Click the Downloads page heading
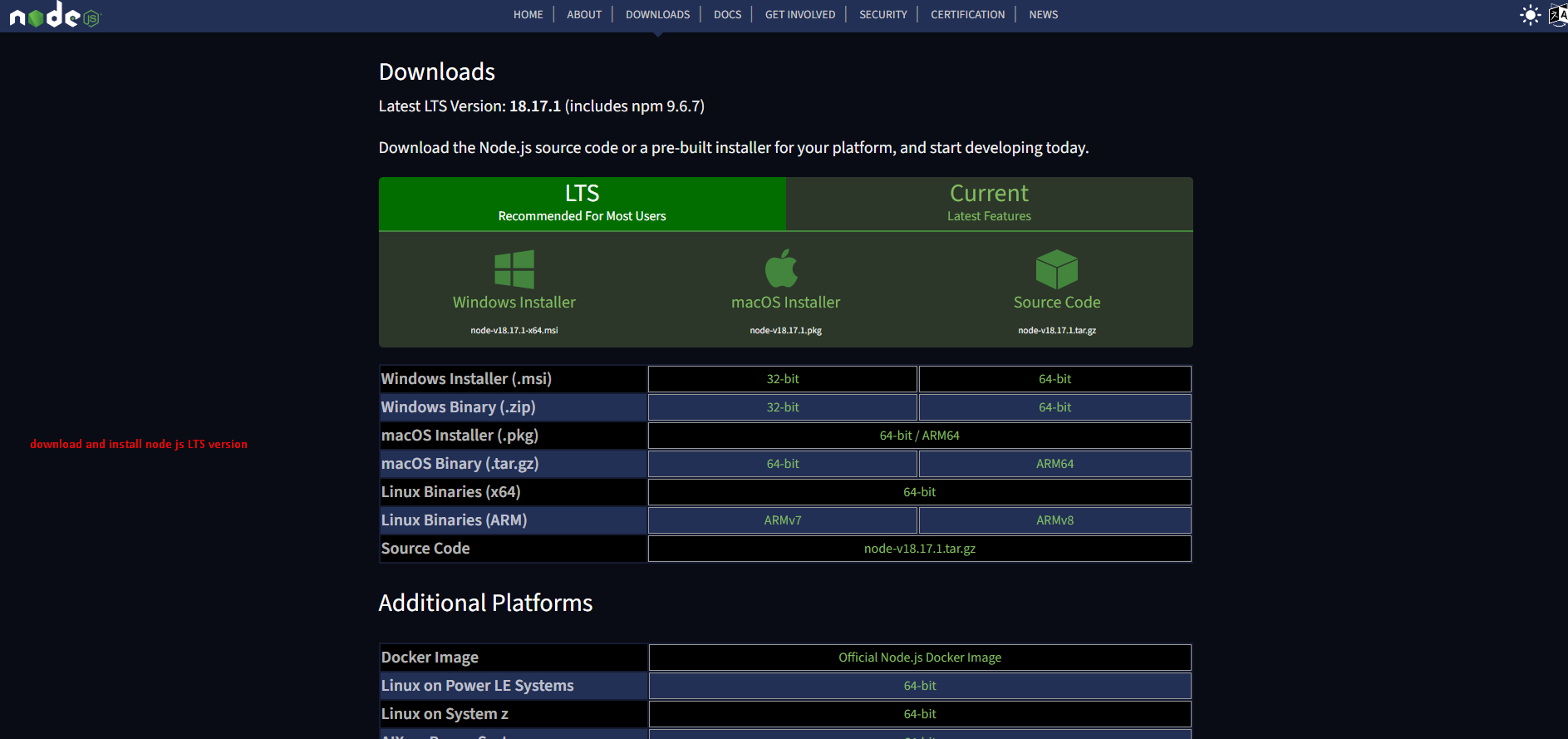This screenshot has width=1568, height=739. (x=437, y=71)
